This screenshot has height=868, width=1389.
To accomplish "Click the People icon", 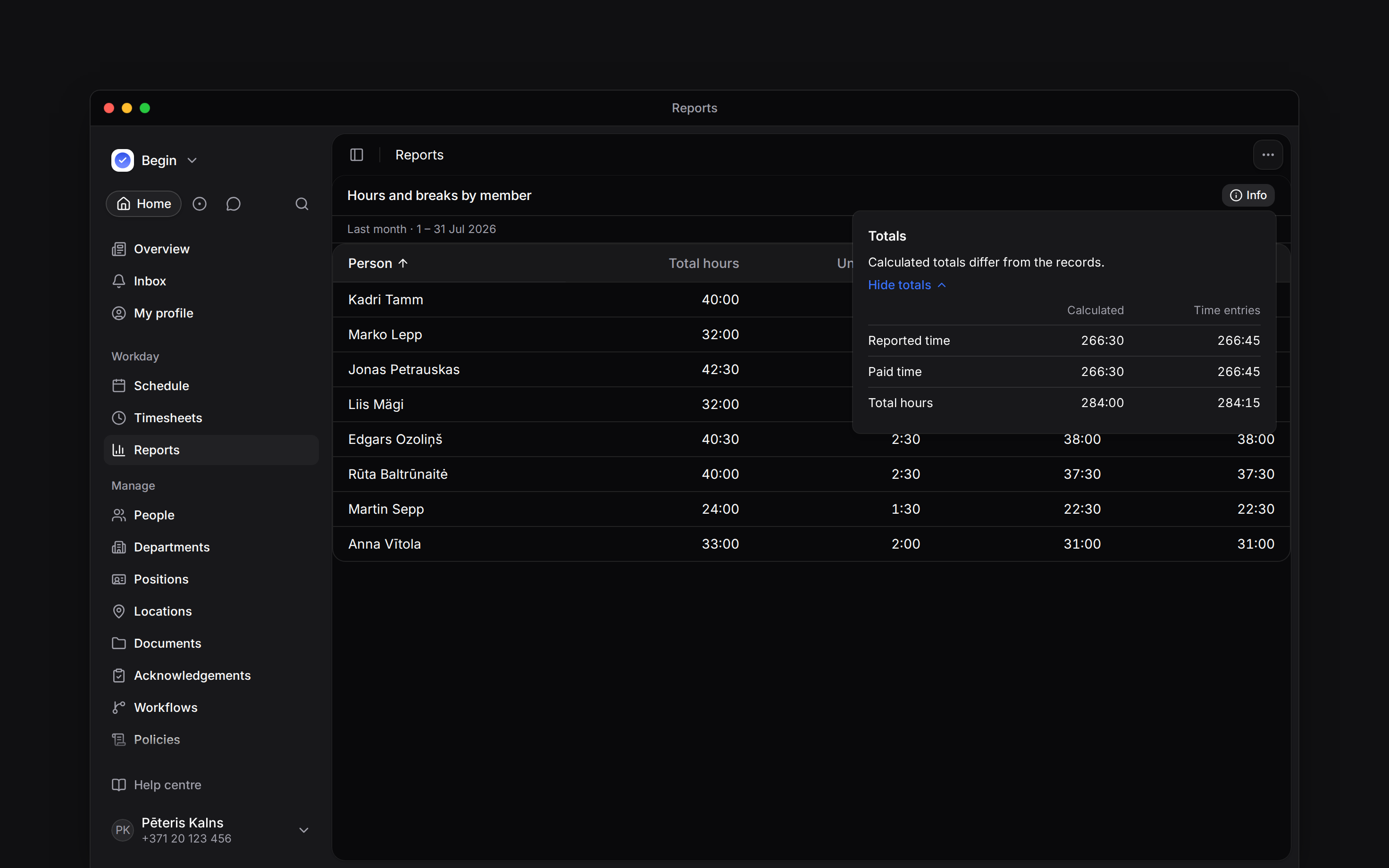I will click(119, 515).
